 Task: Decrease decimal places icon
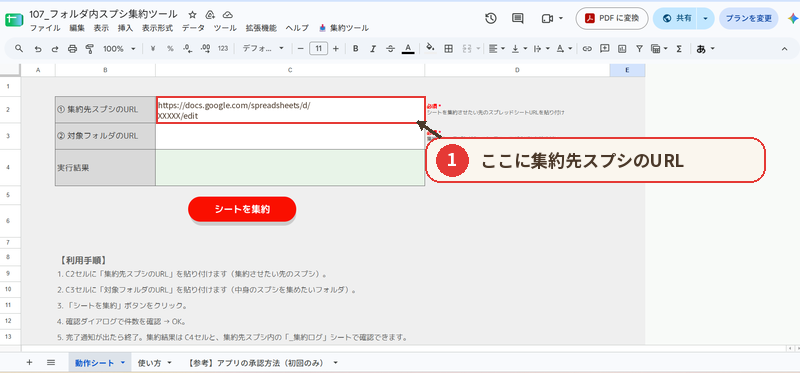pyautogui.click(x=188, y=49)
